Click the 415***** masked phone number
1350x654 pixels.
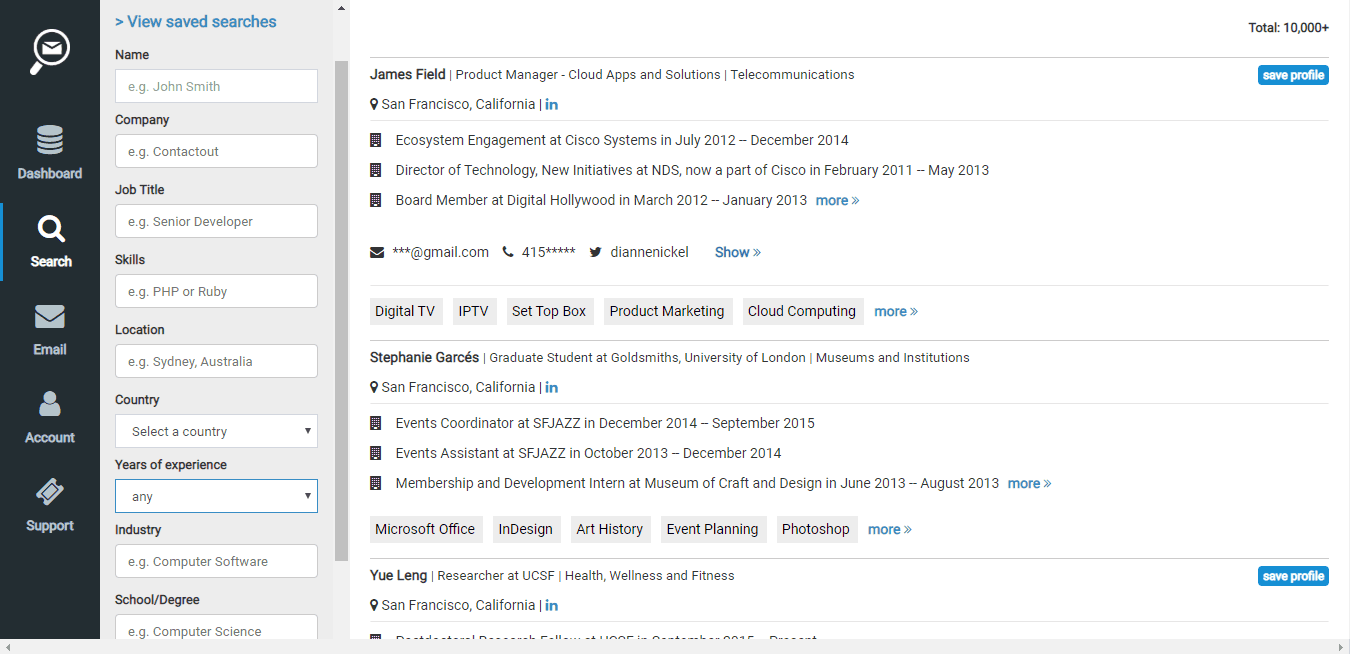point(549,252)
